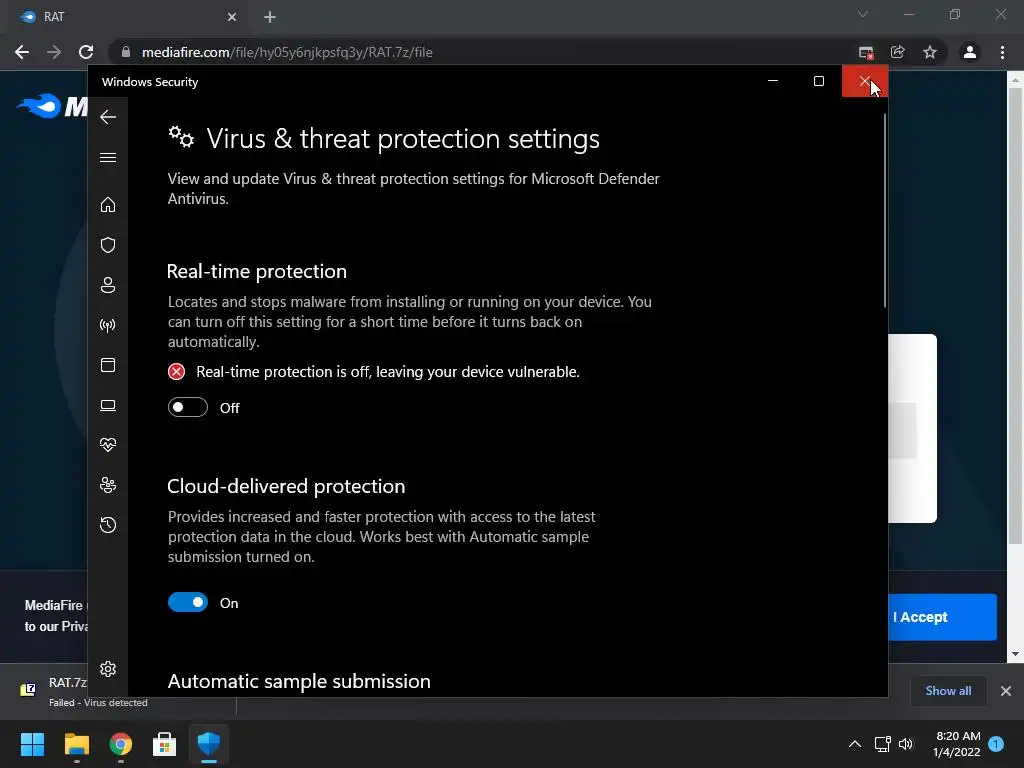Image resolution: width=1024 pixels, height=768 pixels.
Task: Open a new Chrome tab
Action: 270,17
